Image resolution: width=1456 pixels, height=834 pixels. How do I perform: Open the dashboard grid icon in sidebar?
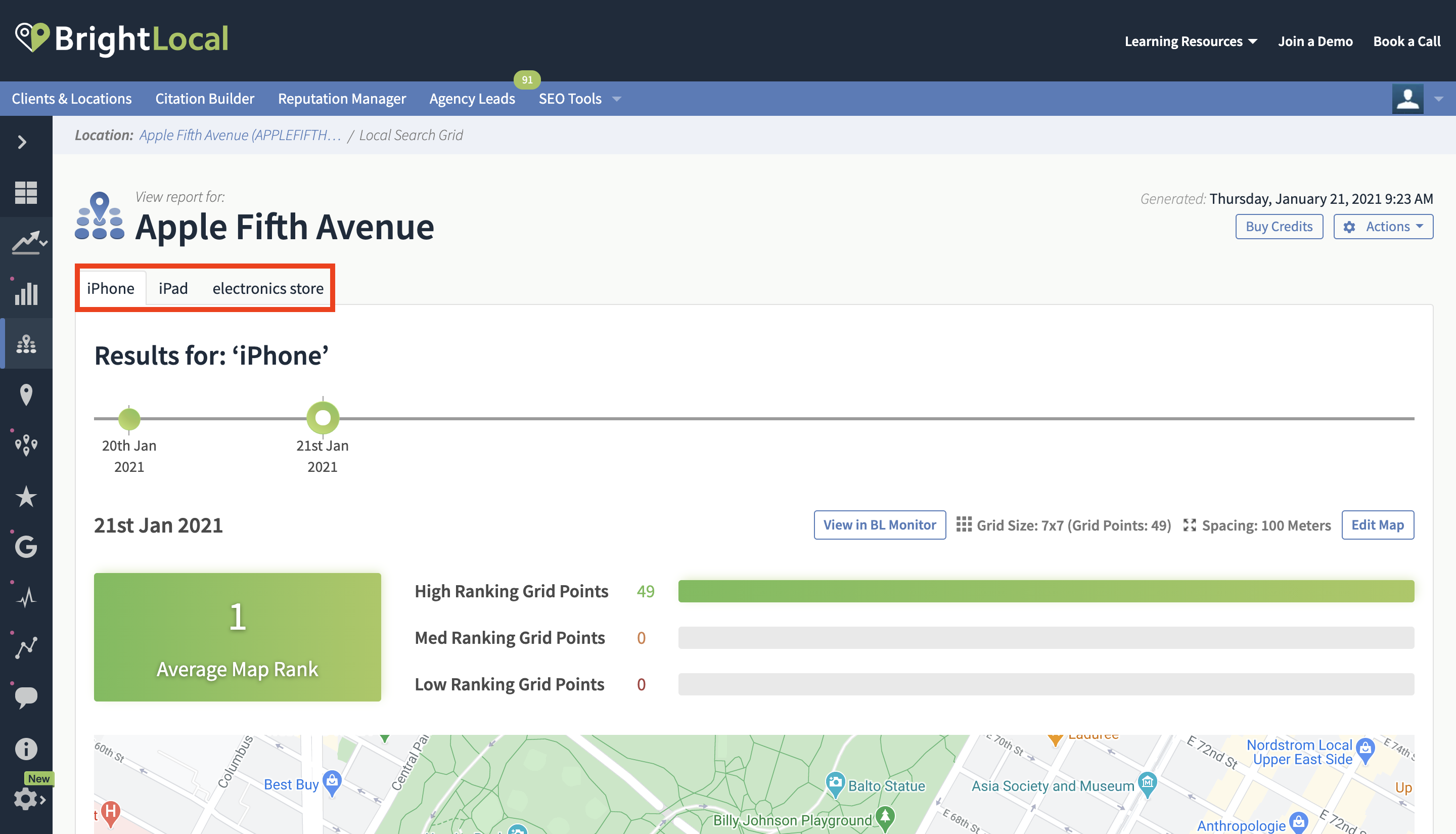pos(26,193)
